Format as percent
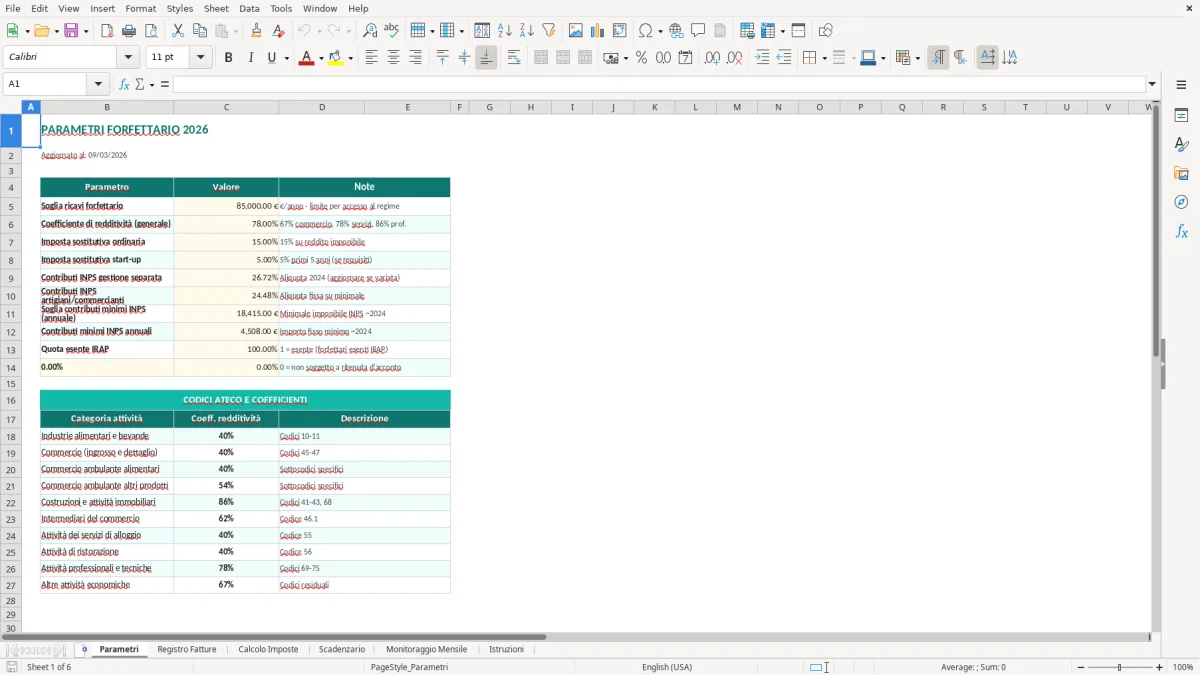Image resolution: width=1200 pixels, height=675 pixels. 641,58
